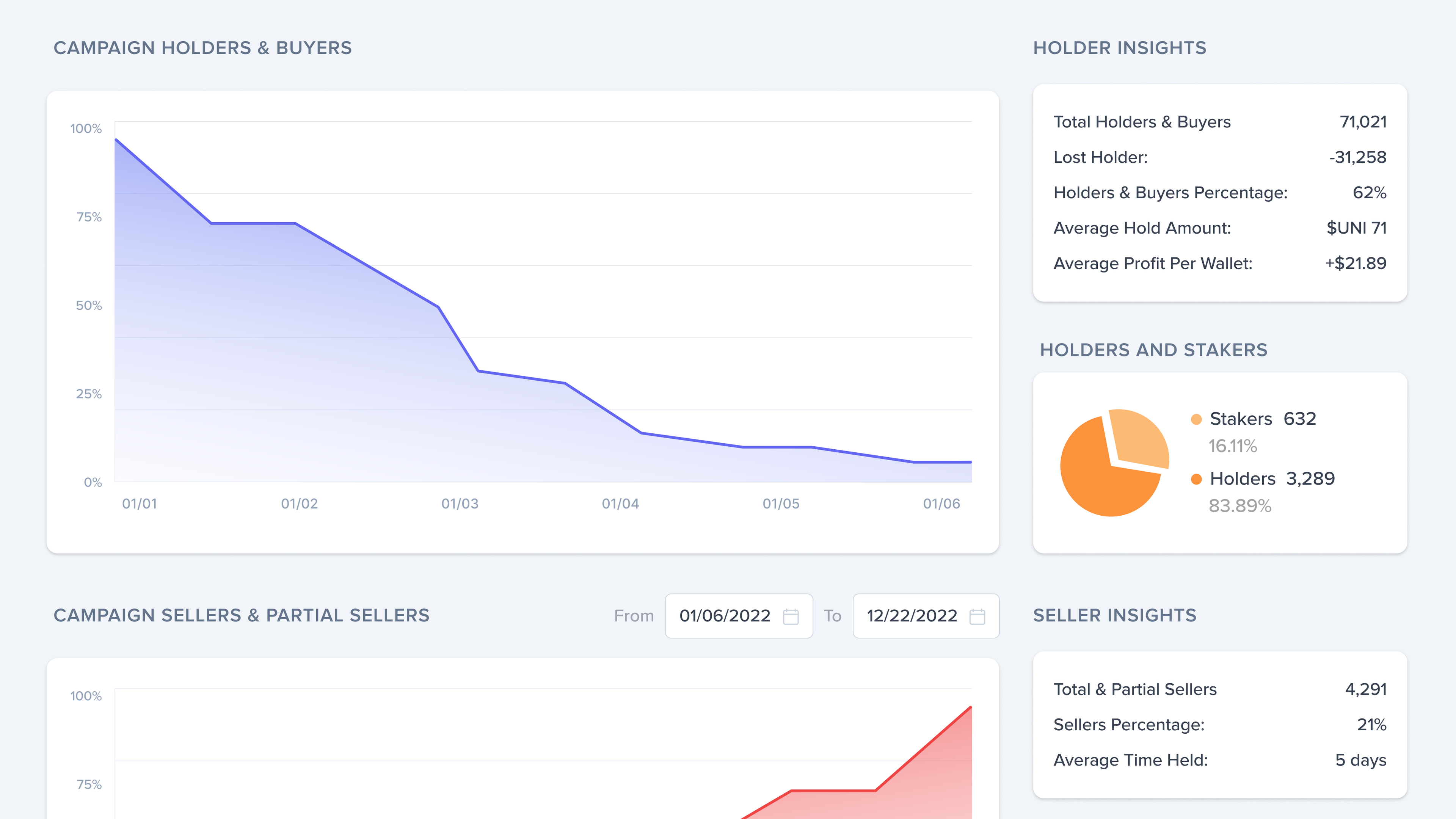Click the Average Time Held 5 days
1456x819 pixels.
[1361, 760]
